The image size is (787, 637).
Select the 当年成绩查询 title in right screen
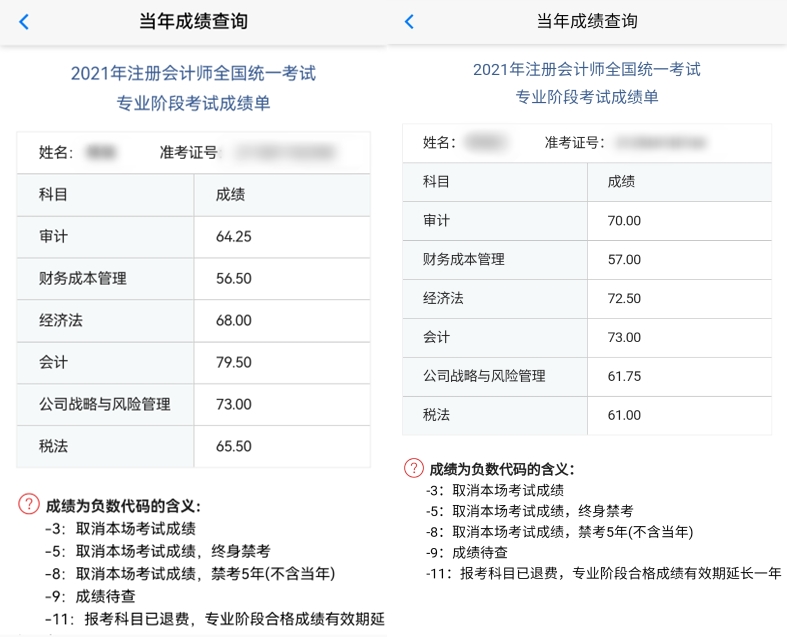point(587,21)
